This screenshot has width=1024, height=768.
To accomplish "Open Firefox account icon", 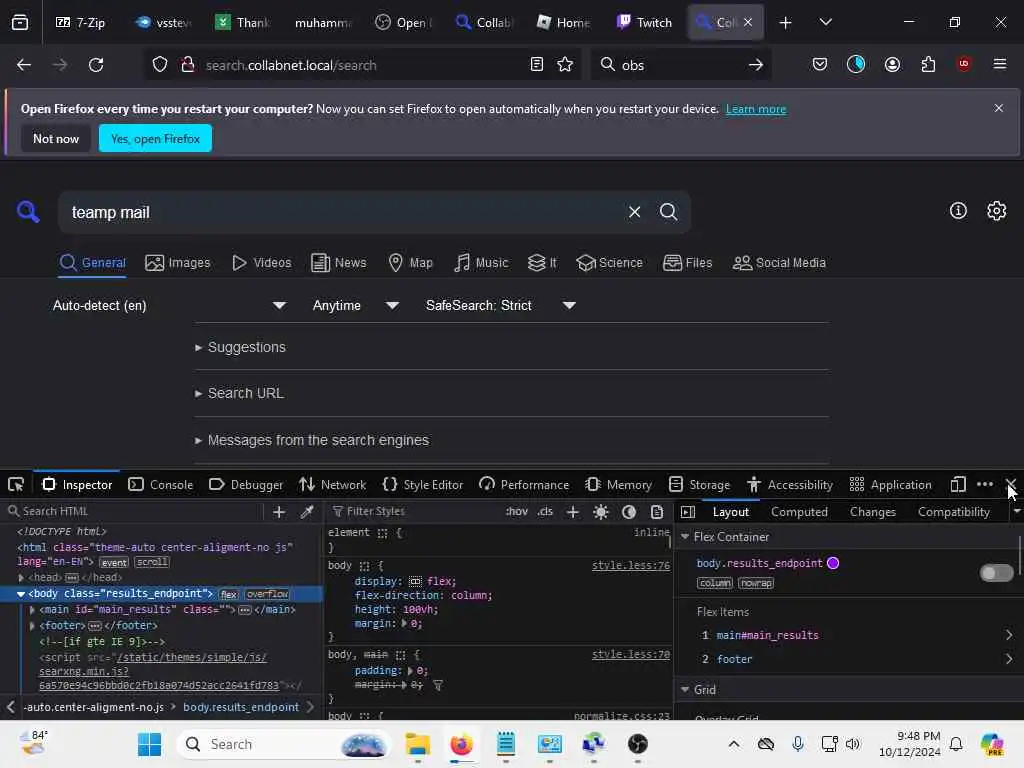I will point(892,64).
